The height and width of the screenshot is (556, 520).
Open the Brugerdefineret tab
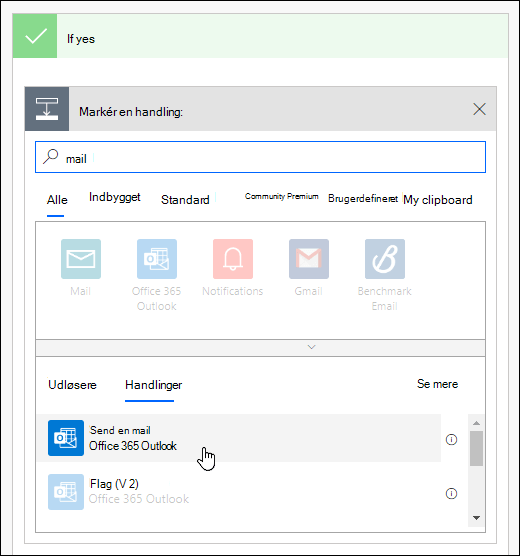pos(363,199)
